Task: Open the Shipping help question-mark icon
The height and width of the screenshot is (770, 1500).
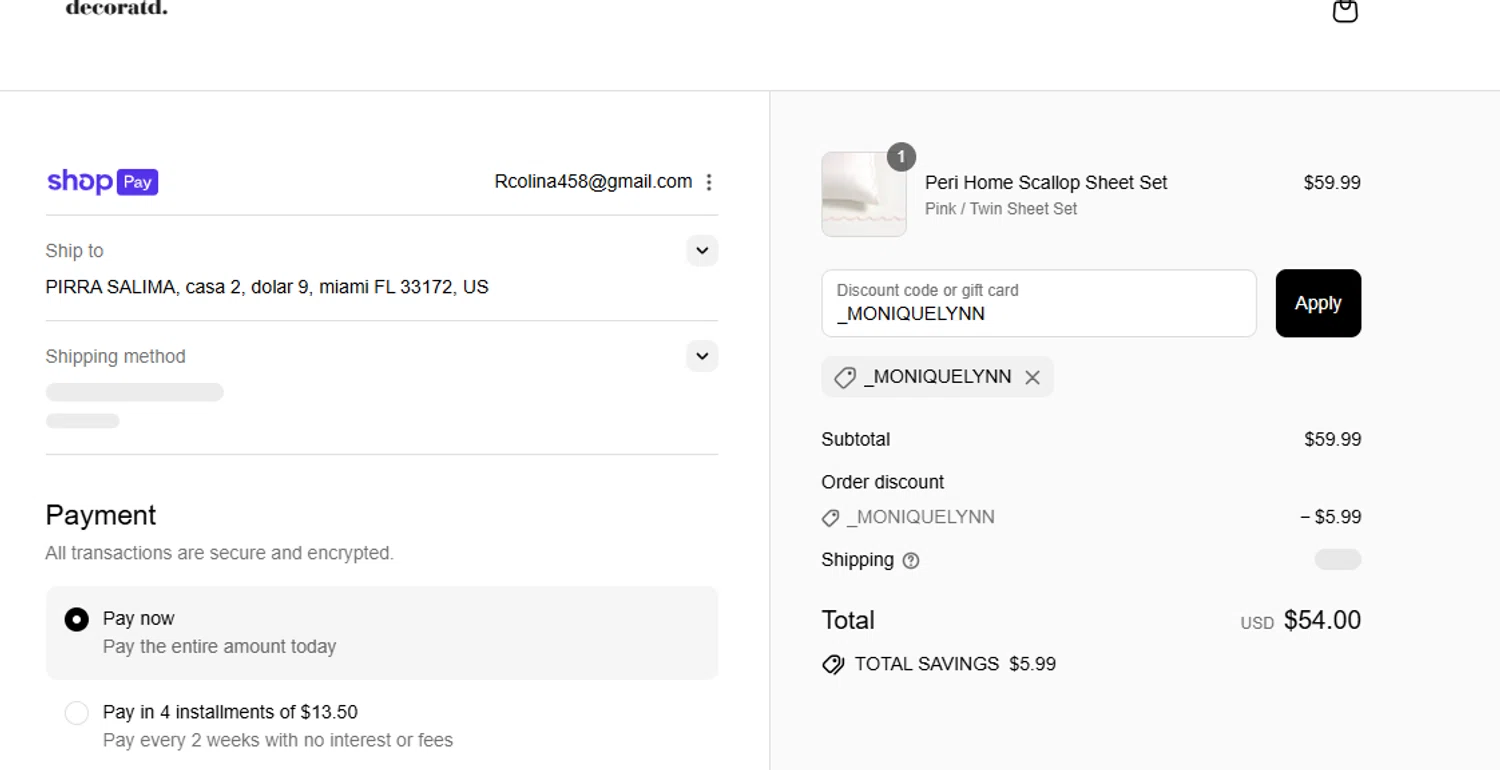Action: tap(911, 560)
